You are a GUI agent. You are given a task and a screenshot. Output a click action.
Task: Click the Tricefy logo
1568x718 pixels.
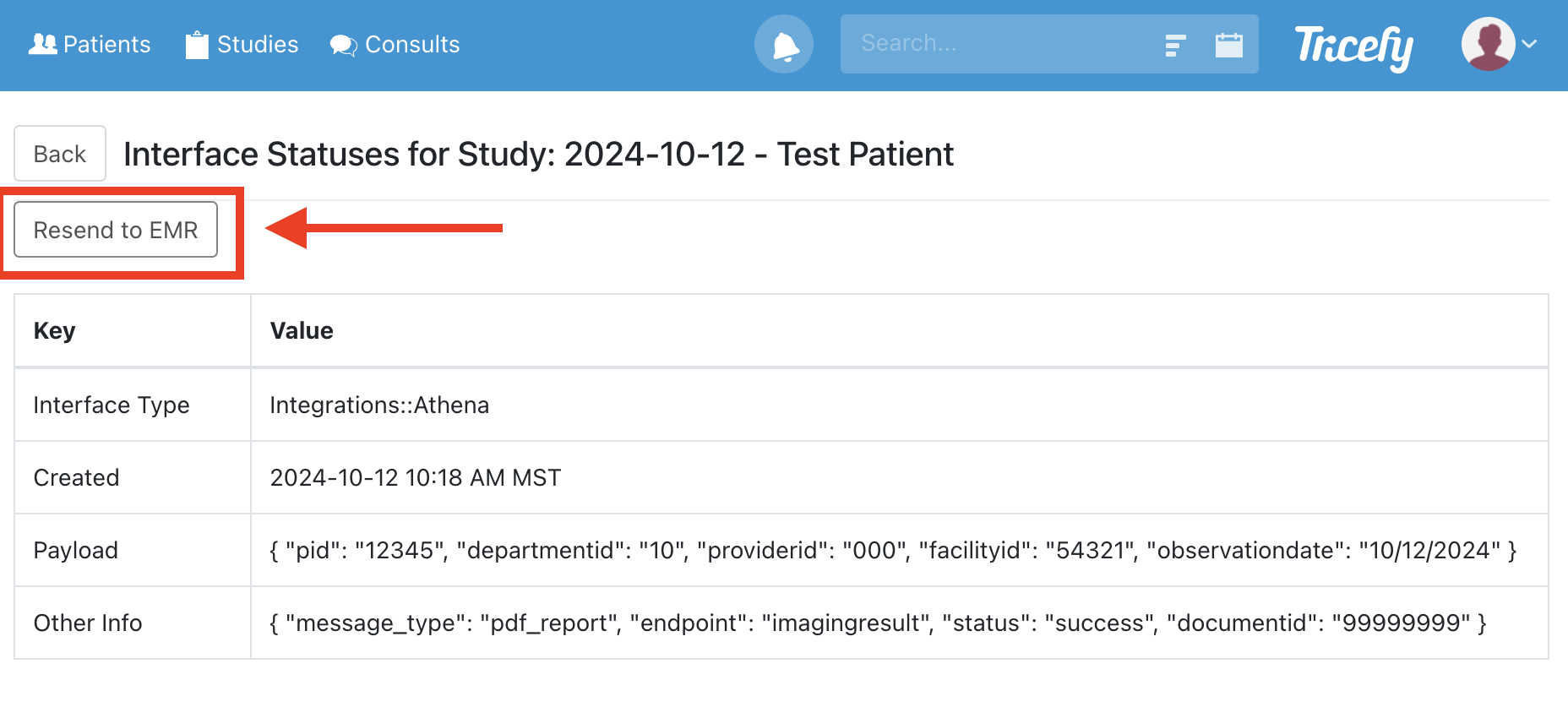(x=1353, y=46)
